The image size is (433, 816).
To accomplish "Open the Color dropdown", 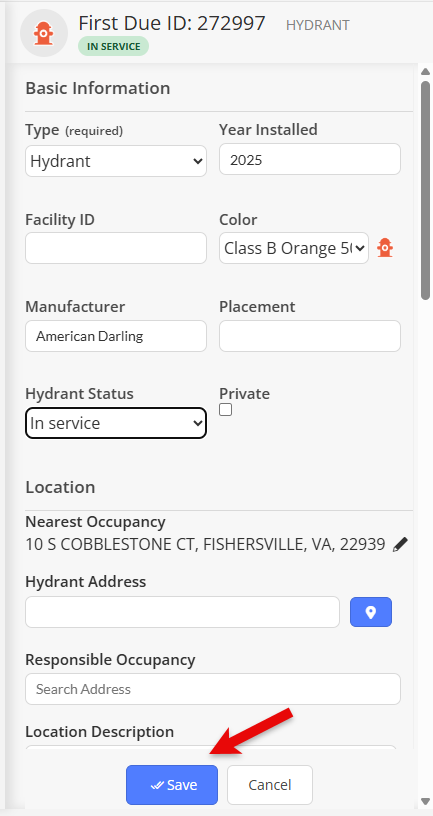I will pos(294,248).
